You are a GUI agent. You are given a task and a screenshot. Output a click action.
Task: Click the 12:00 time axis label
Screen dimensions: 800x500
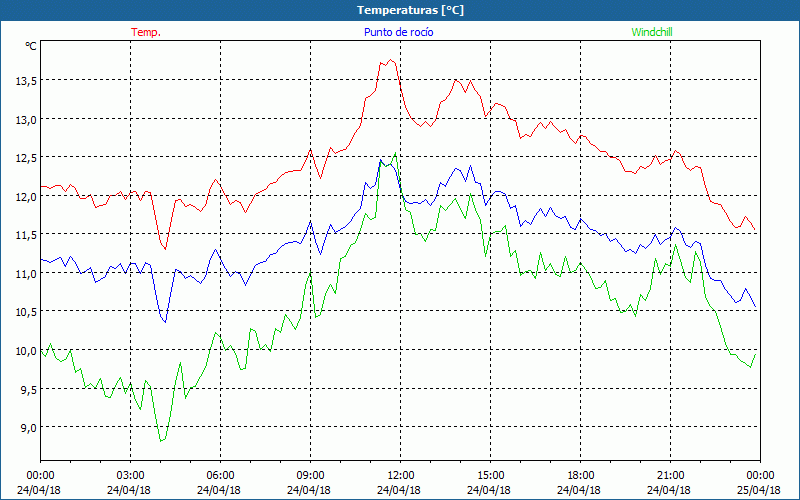pos(401,476)
